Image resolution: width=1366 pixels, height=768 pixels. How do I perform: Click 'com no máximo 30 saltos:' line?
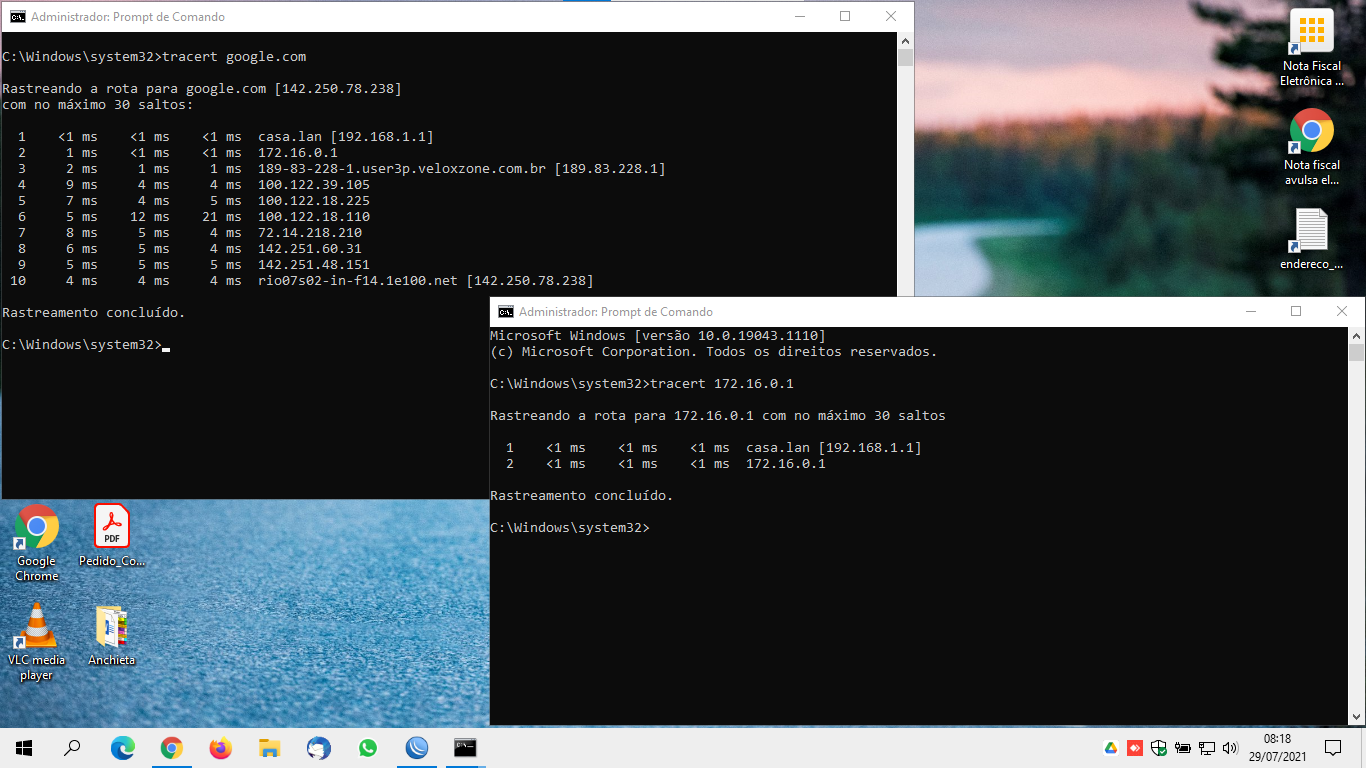(98, 105)
